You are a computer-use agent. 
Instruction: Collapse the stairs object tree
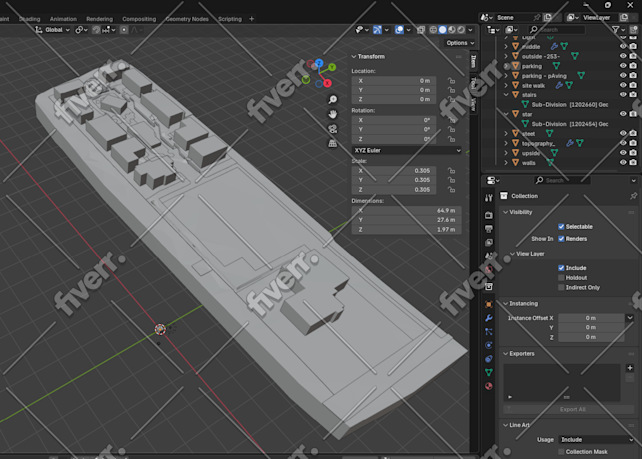[x=506, y=95]
